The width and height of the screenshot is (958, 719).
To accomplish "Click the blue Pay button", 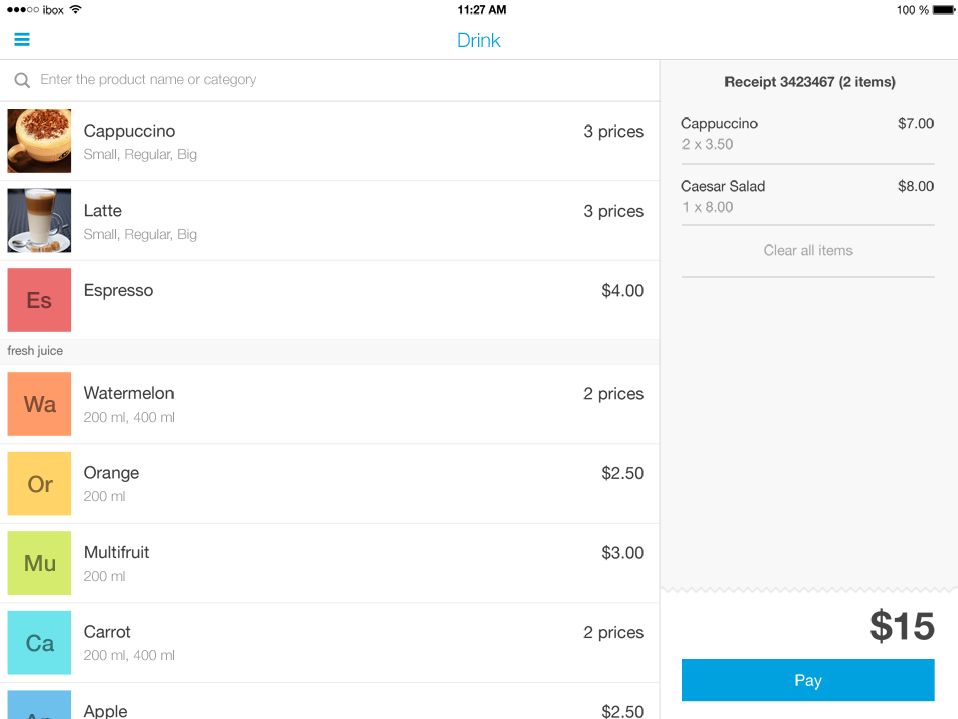I will coord(808,680).
